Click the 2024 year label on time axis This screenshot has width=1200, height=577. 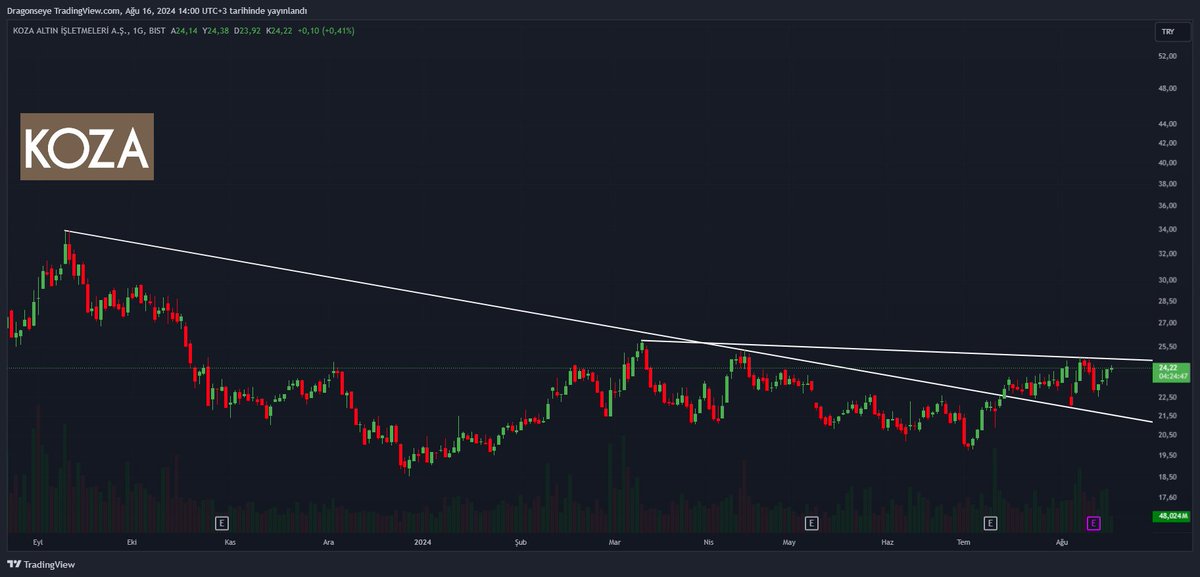pos(422,542)
